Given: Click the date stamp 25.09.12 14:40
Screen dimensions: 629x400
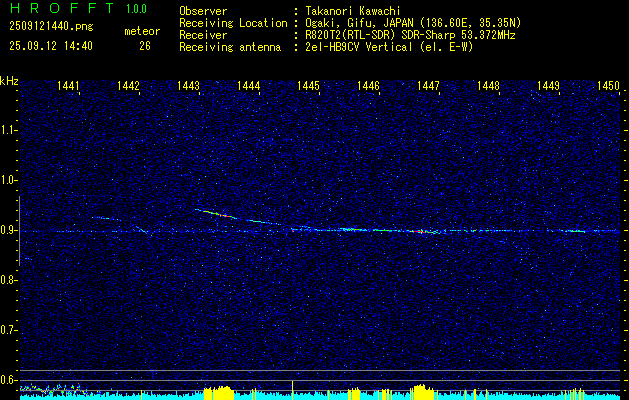Looking at the screenshot, I should click(50, 46).
